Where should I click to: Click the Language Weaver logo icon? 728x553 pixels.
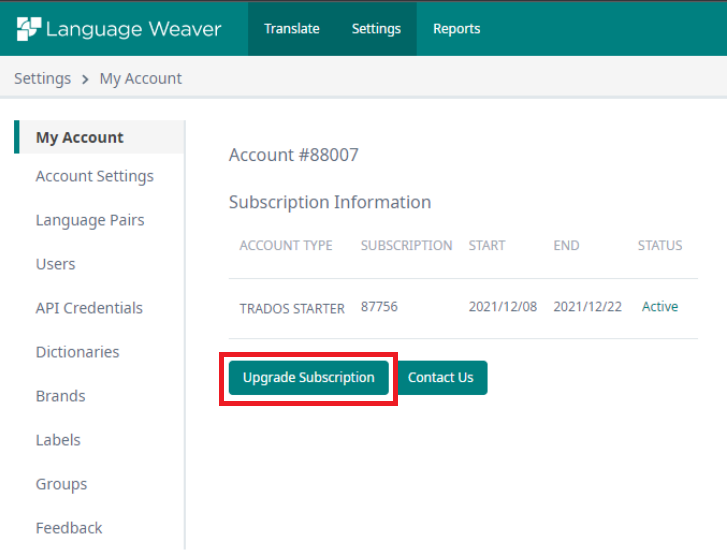(x=29, y=29)
